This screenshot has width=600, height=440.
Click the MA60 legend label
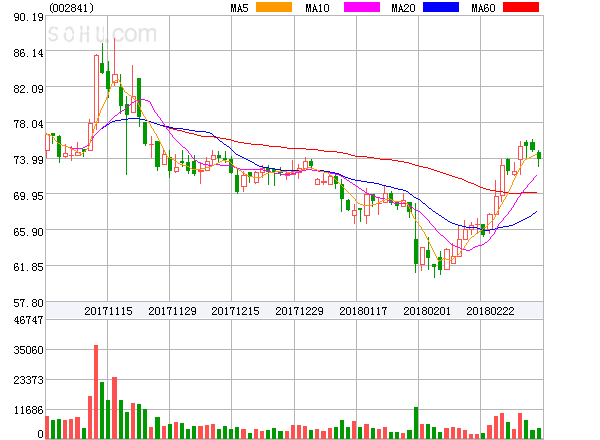point(483,8)
